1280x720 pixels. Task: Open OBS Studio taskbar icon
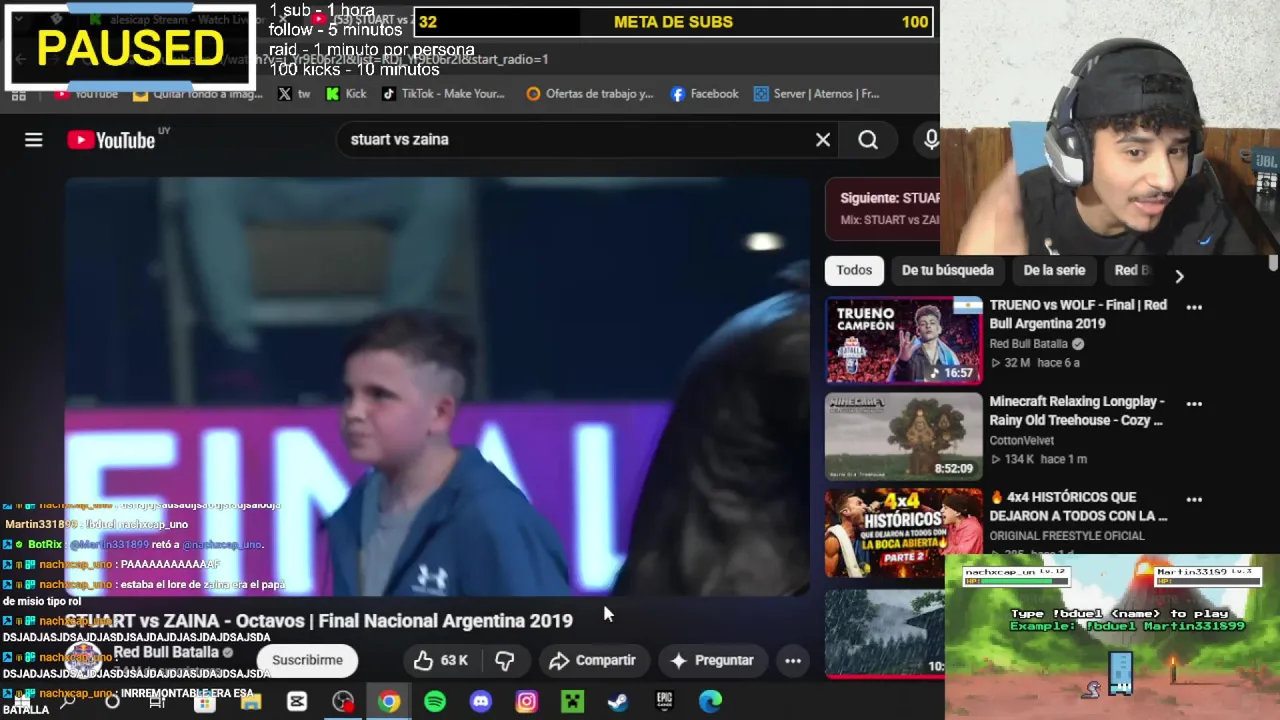(343, 702)
